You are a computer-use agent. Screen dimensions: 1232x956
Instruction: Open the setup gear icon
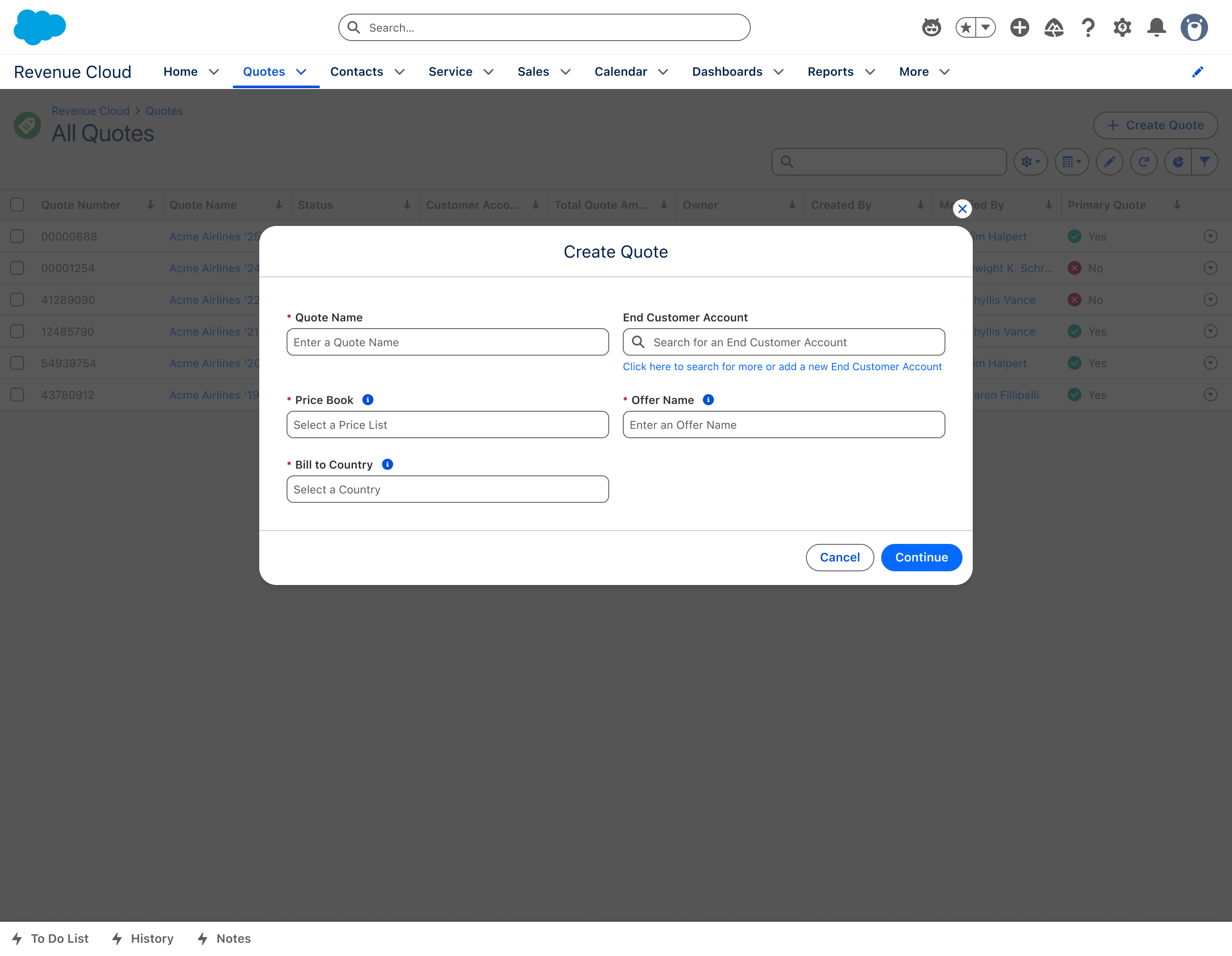coord(1122,27)
